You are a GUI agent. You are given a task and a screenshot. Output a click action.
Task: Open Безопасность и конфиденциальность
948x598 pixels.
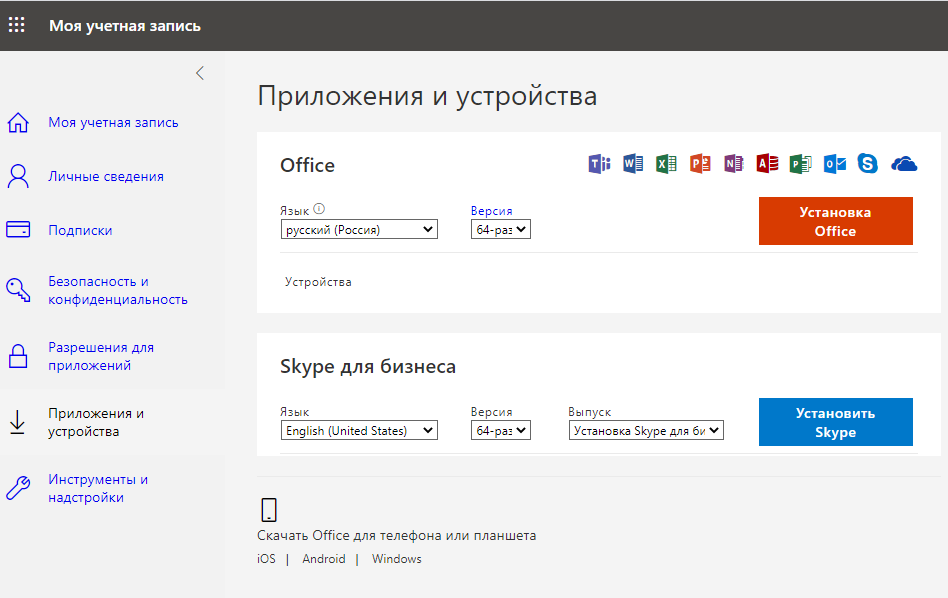coord(118,290)
